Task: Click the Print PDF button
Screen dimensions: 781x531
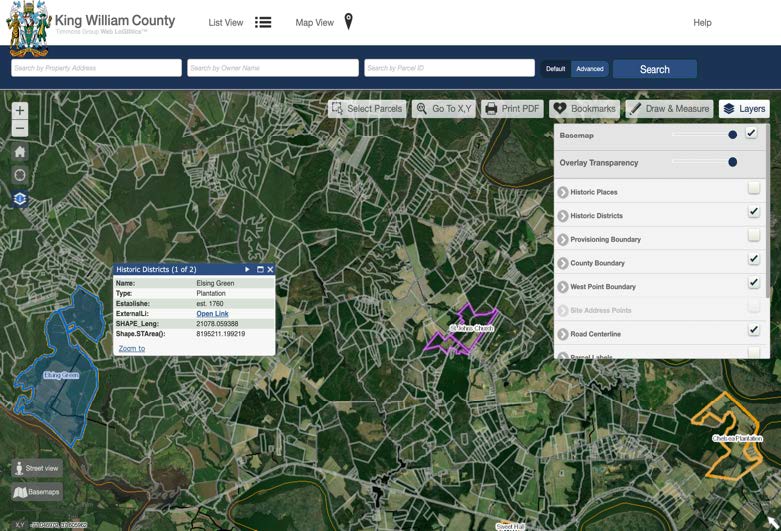Action: point(511,109)
